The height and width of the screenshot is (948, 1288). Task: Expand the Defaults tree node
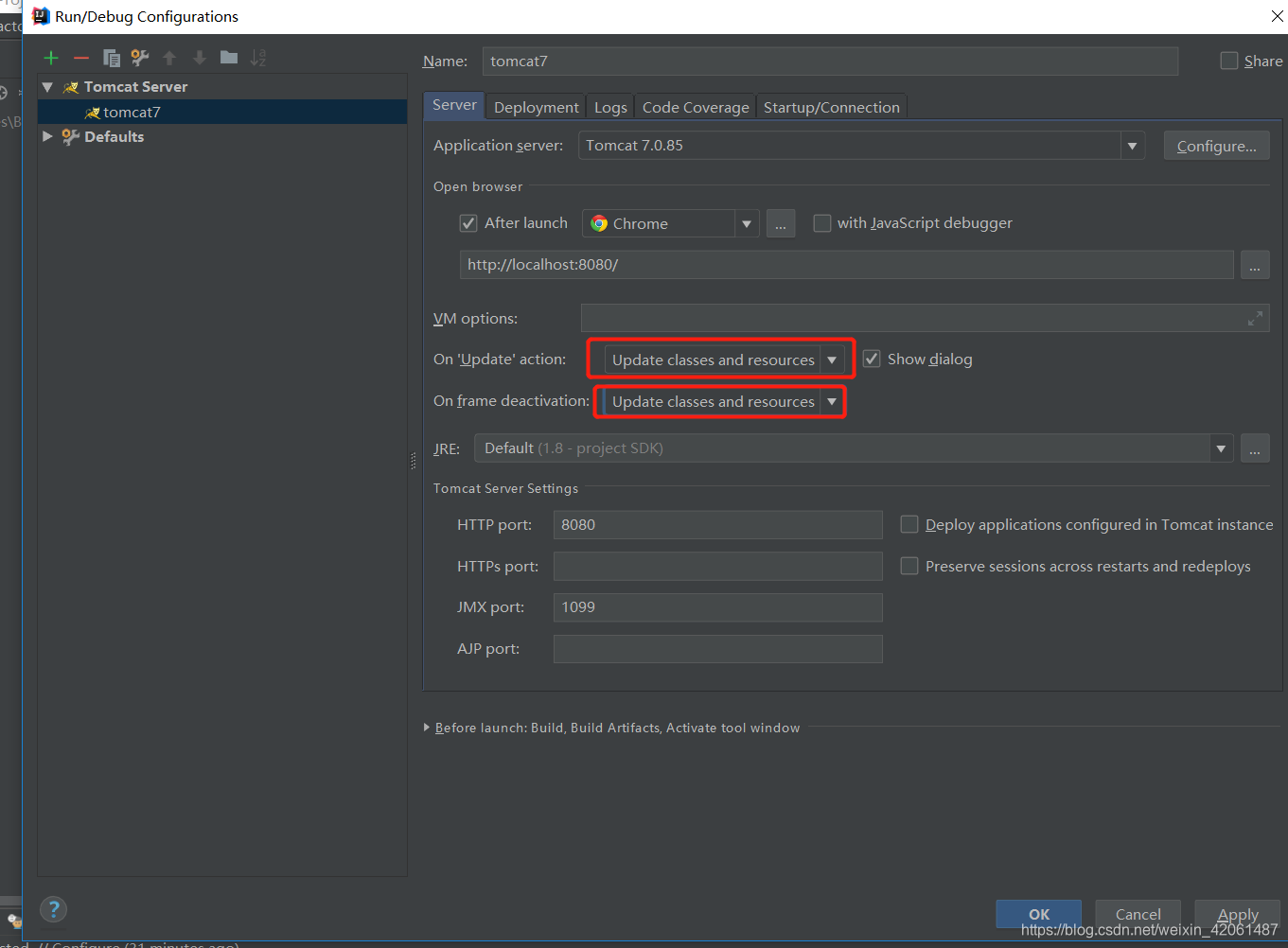tap(47, 136)
